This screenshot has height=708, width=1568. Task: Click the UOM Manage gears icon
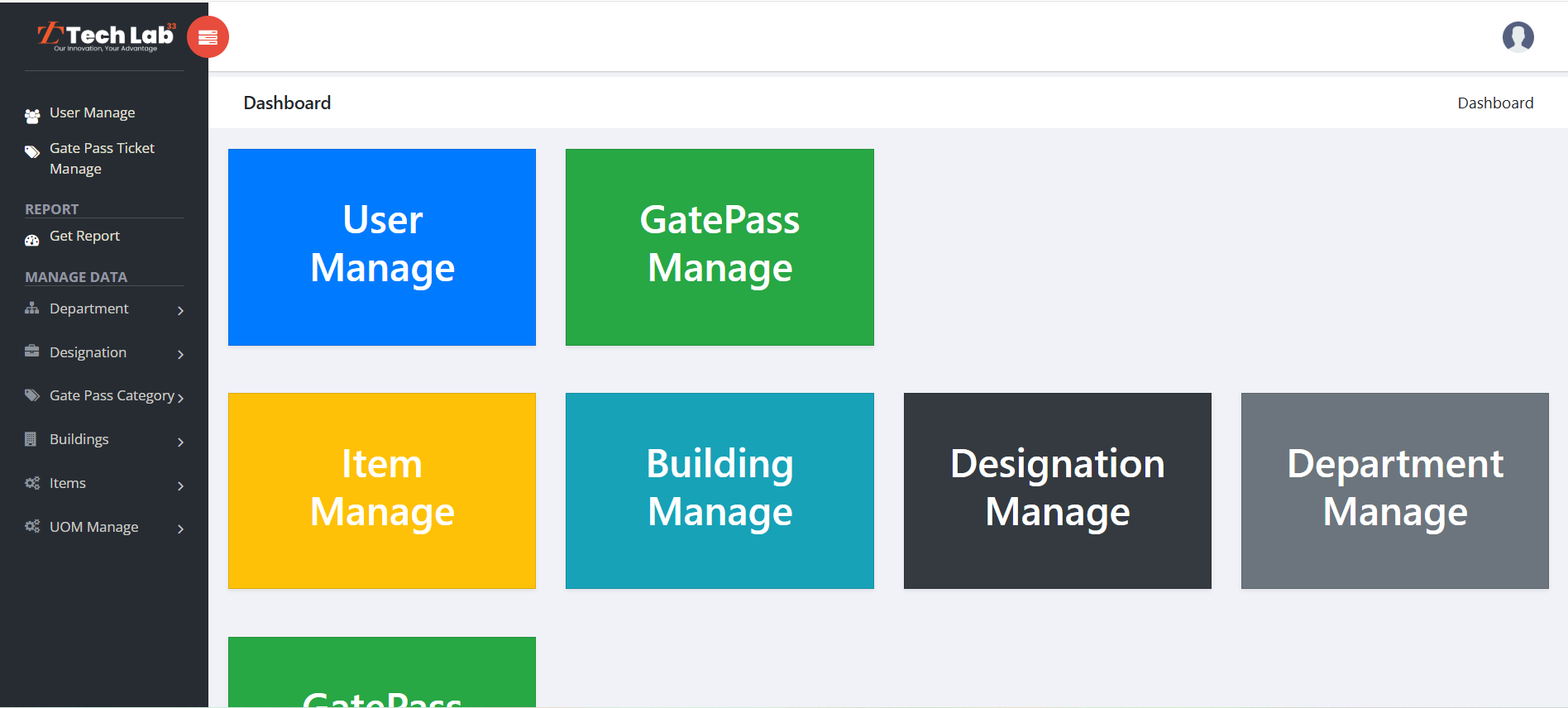coord(32,526)
